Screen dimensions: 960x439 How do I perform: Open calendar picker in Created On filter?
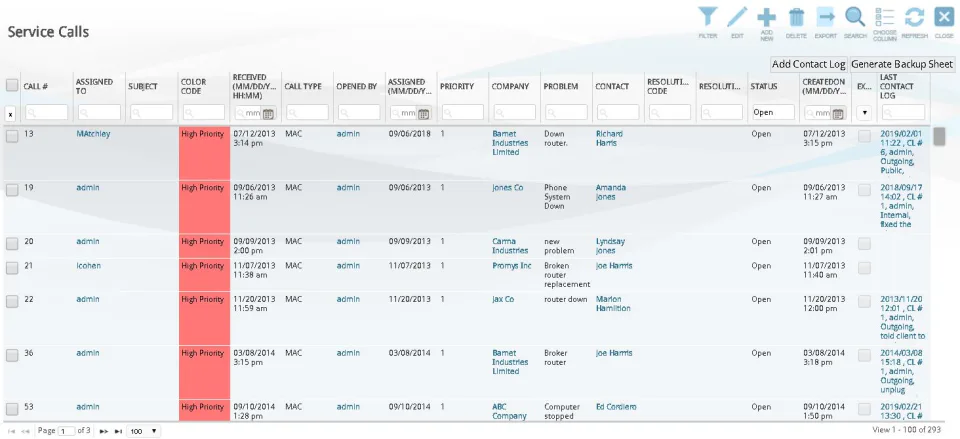(x=838, y=113)
